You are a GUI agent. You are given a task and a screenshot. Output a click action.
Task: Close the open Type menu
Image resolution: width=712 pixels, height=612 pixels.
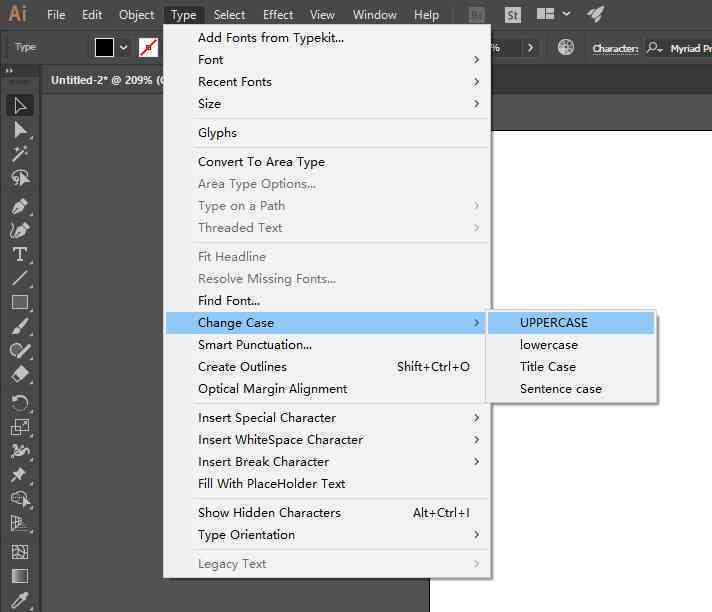click(x=183, y=15)
